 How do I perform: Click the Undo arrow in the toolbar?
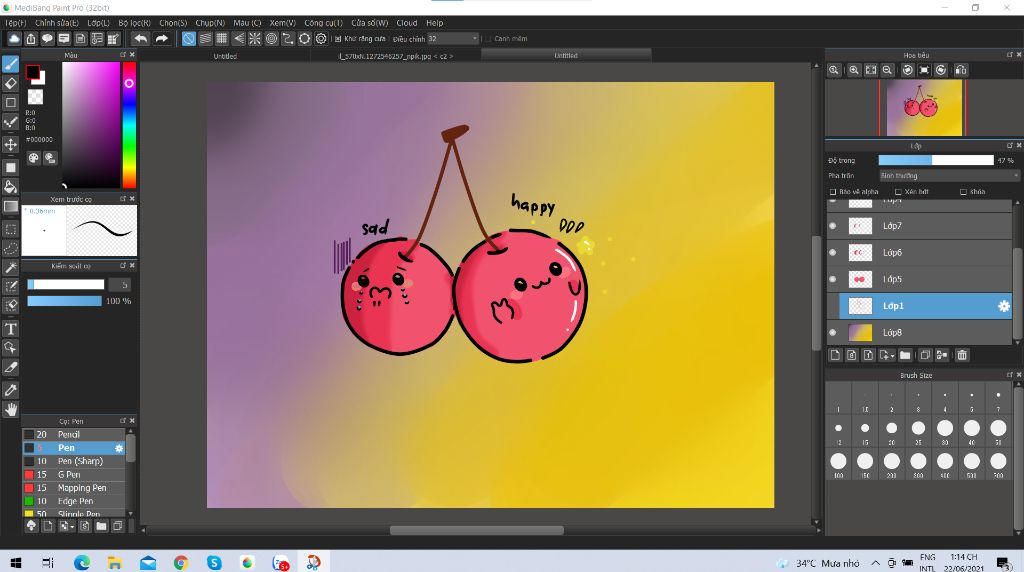click(x=140, y=39)
